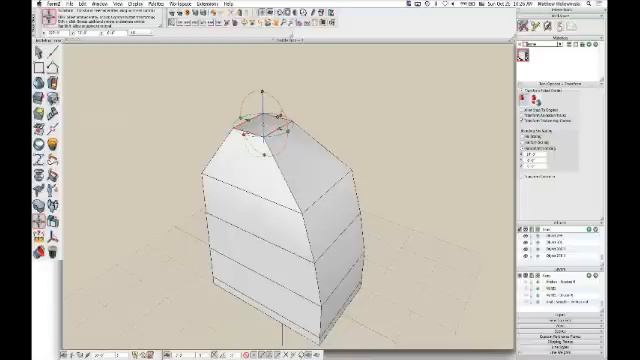
Task: Select the third scaling radio option
Action: click(x=522, y=148)
